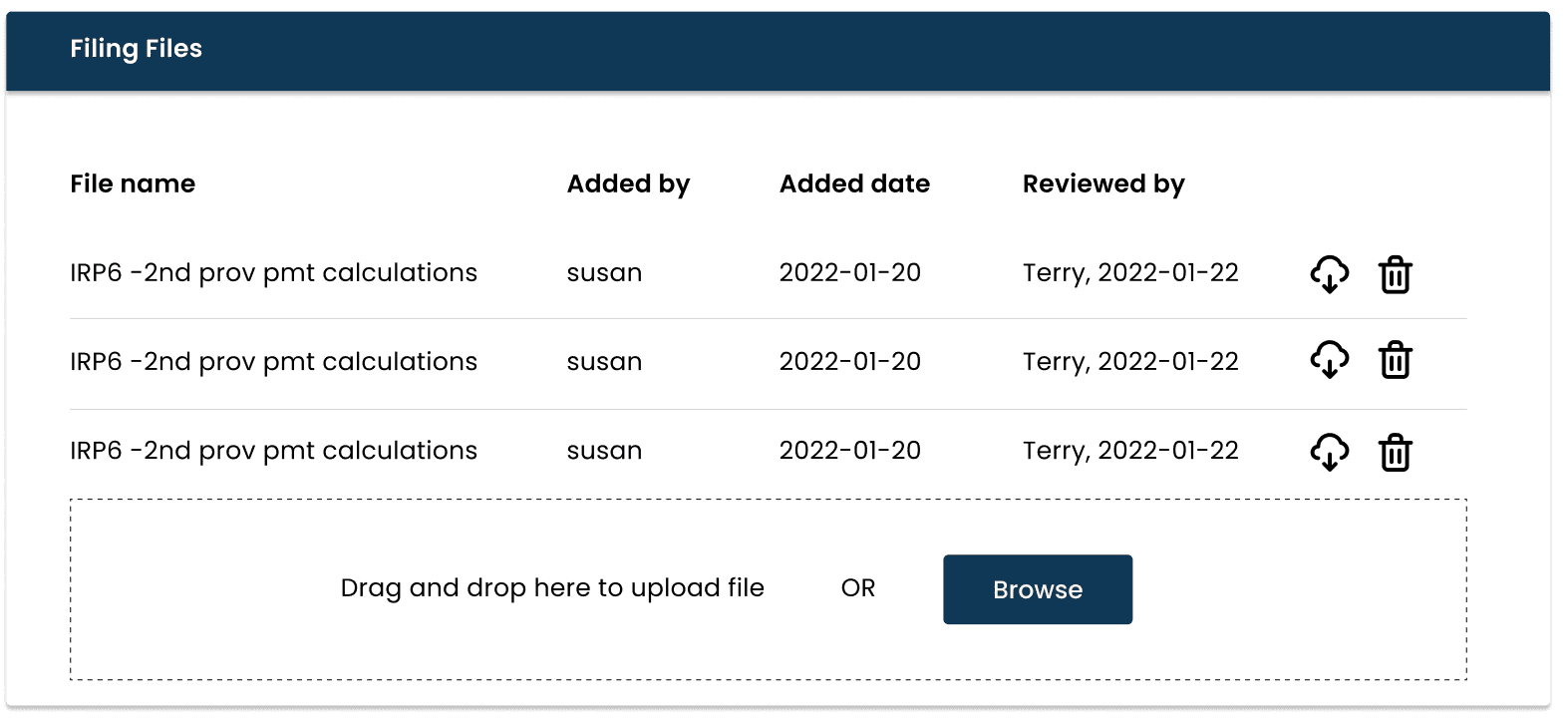Delete the third row's file
This screenshot has height=721, width=1568.
[1395, 452]
